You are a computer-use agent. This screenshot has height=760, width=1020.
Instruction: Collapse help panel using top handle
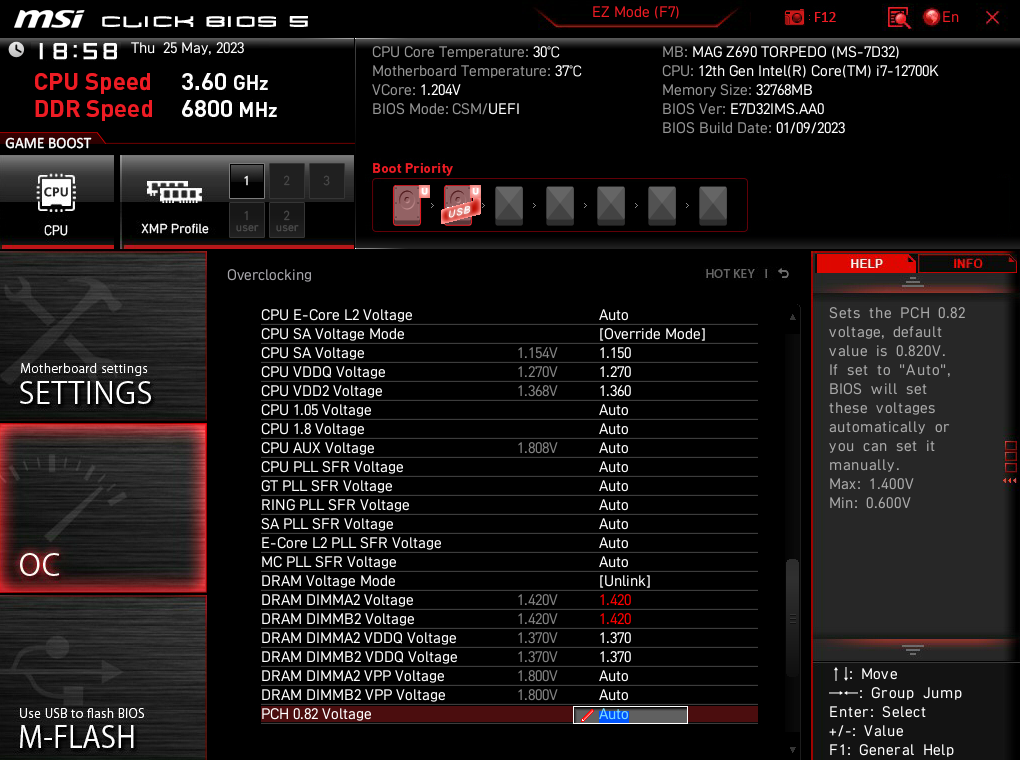point(913,282)
